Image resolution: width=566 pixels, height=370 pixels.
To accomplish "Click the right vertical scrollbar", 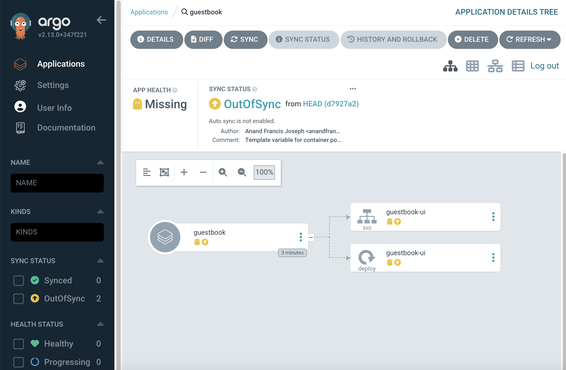I will point(564,261).
